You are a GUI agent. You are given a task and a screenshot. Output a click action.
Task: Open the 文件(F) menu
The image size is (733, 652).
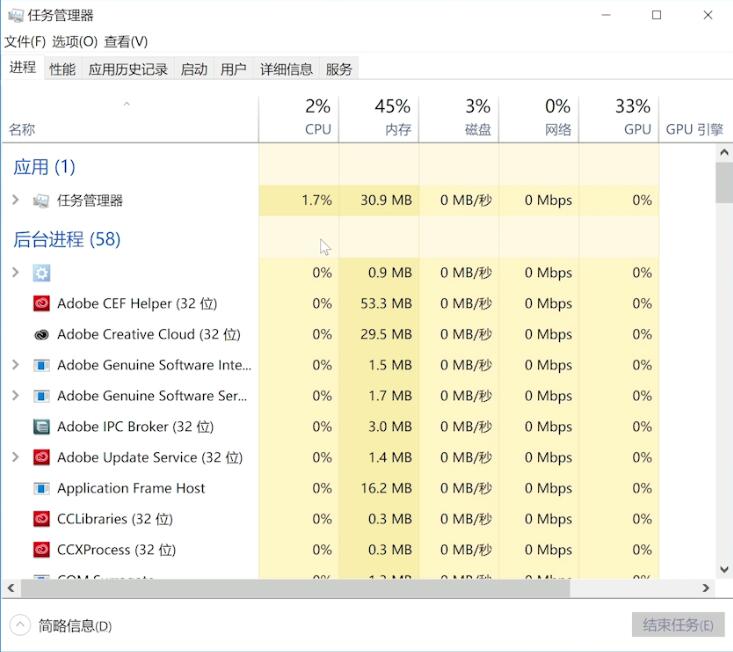tap(25, 42)
